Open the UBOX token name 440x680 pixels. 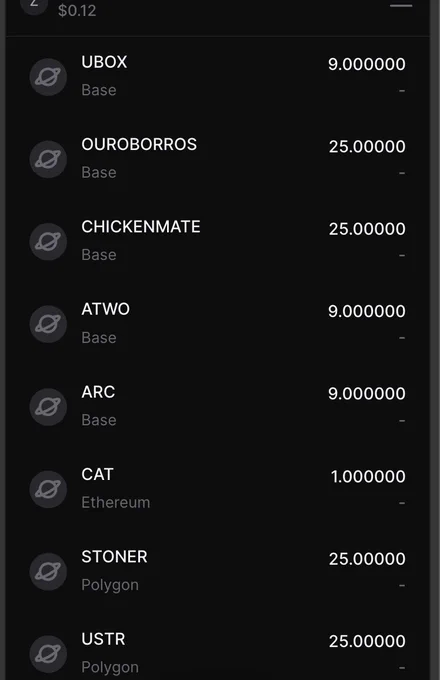[104, 62]
